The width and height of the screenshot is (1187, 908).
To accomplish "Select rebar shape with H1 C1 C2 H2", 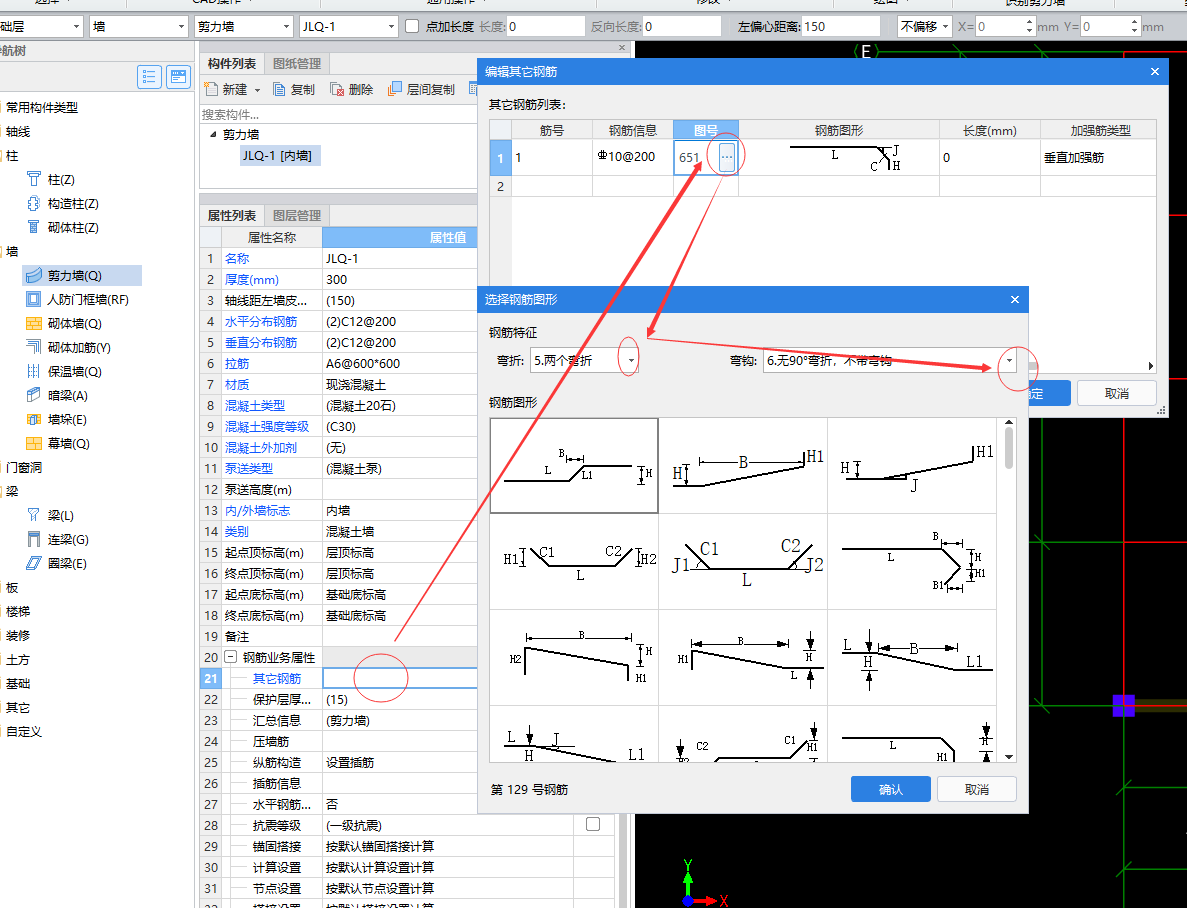I will tap(574, 562).
